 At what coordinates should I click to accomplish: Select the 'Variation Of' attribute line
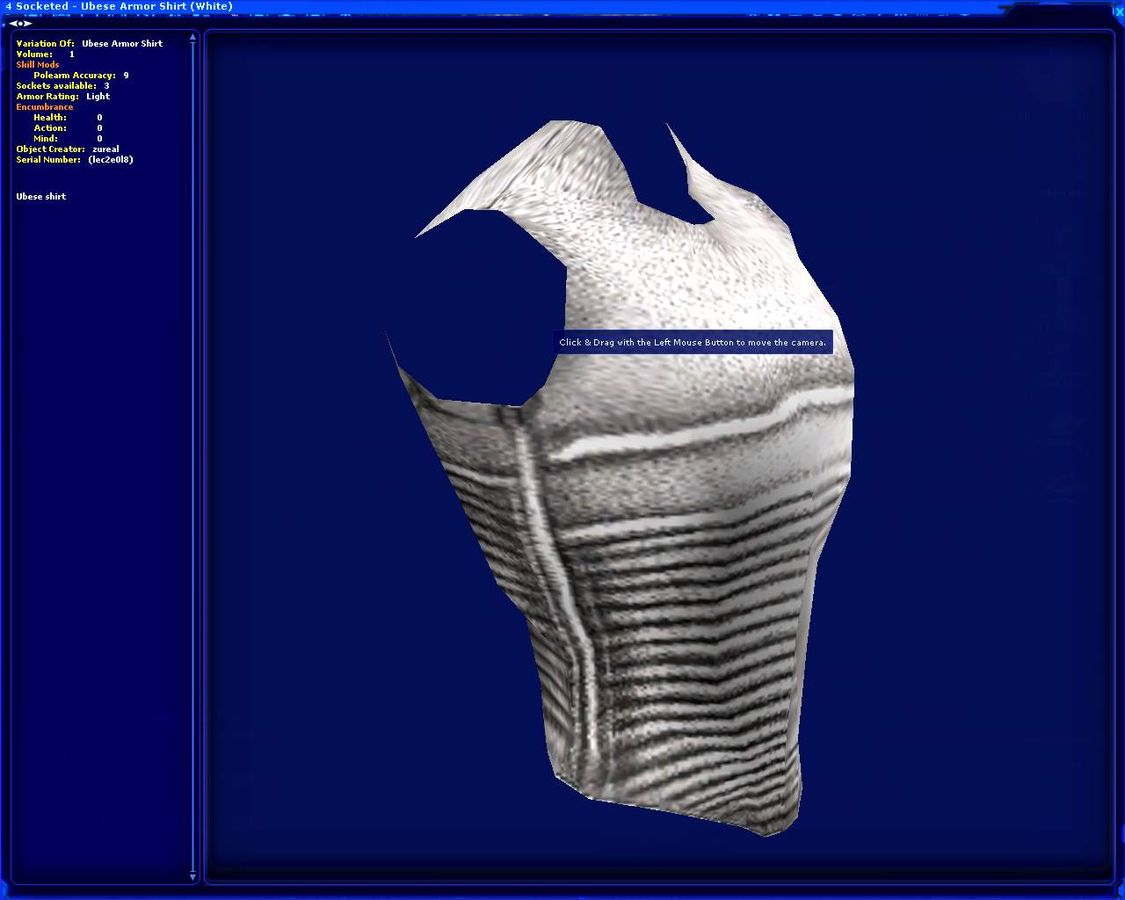(89, 44)
